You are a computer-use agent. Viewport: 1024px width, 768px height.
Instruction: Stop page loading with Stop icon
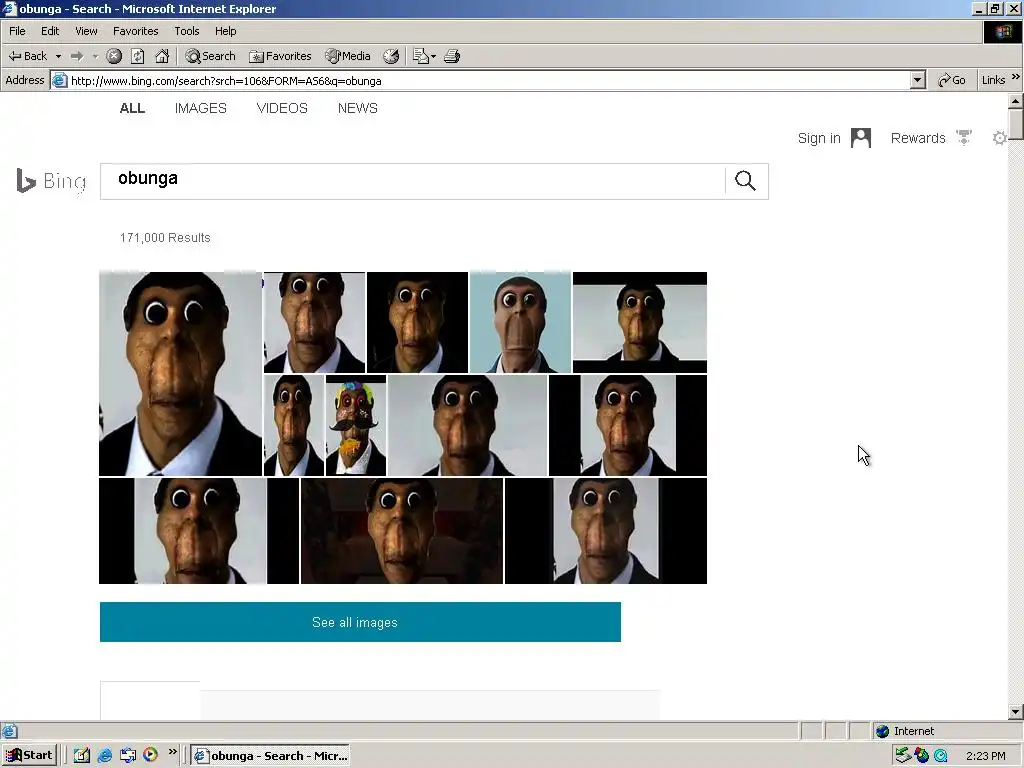click(x=114, y=56)
